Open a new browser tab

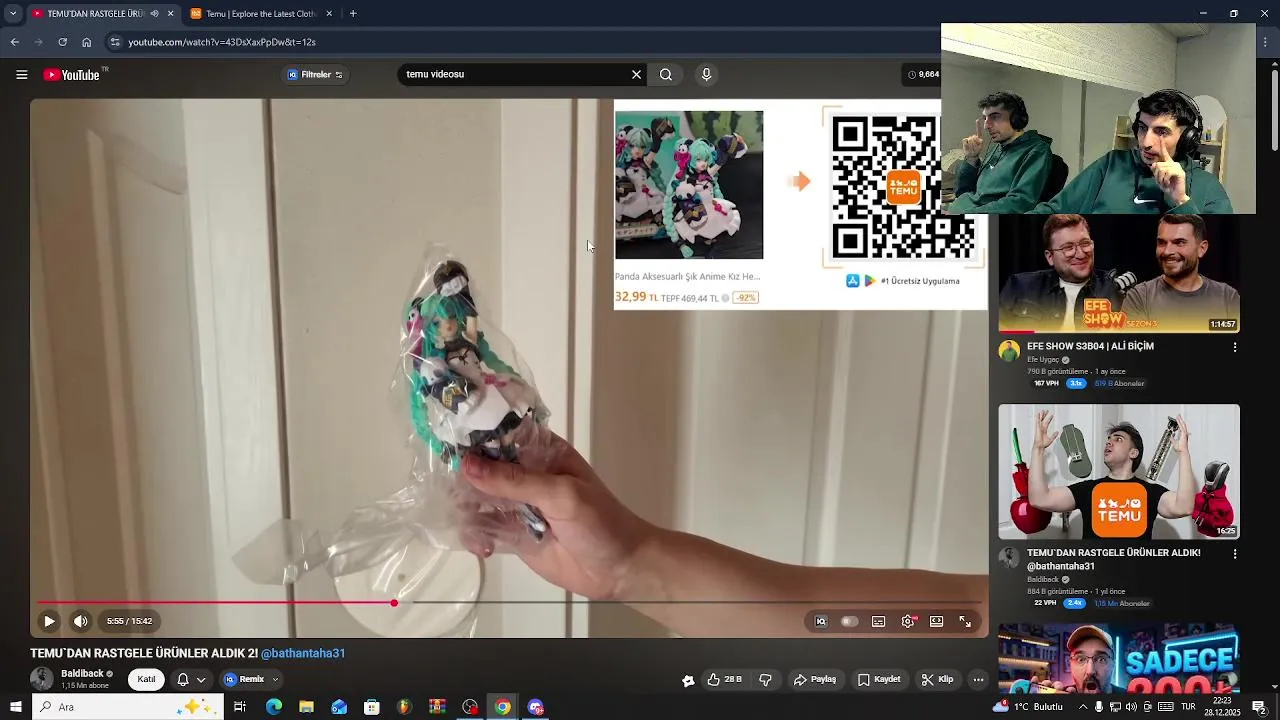point(353,14)
